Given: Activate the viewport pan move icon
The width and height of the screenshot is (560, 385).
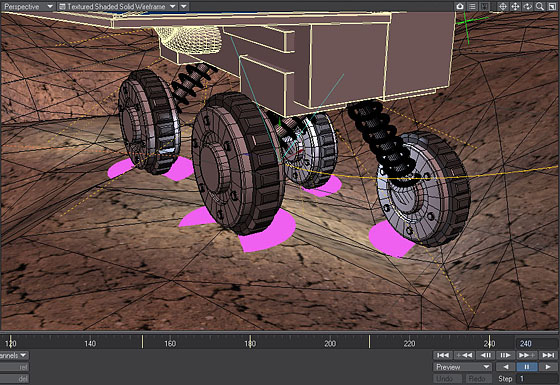Looking at the screenshot, I should [515, 6].
